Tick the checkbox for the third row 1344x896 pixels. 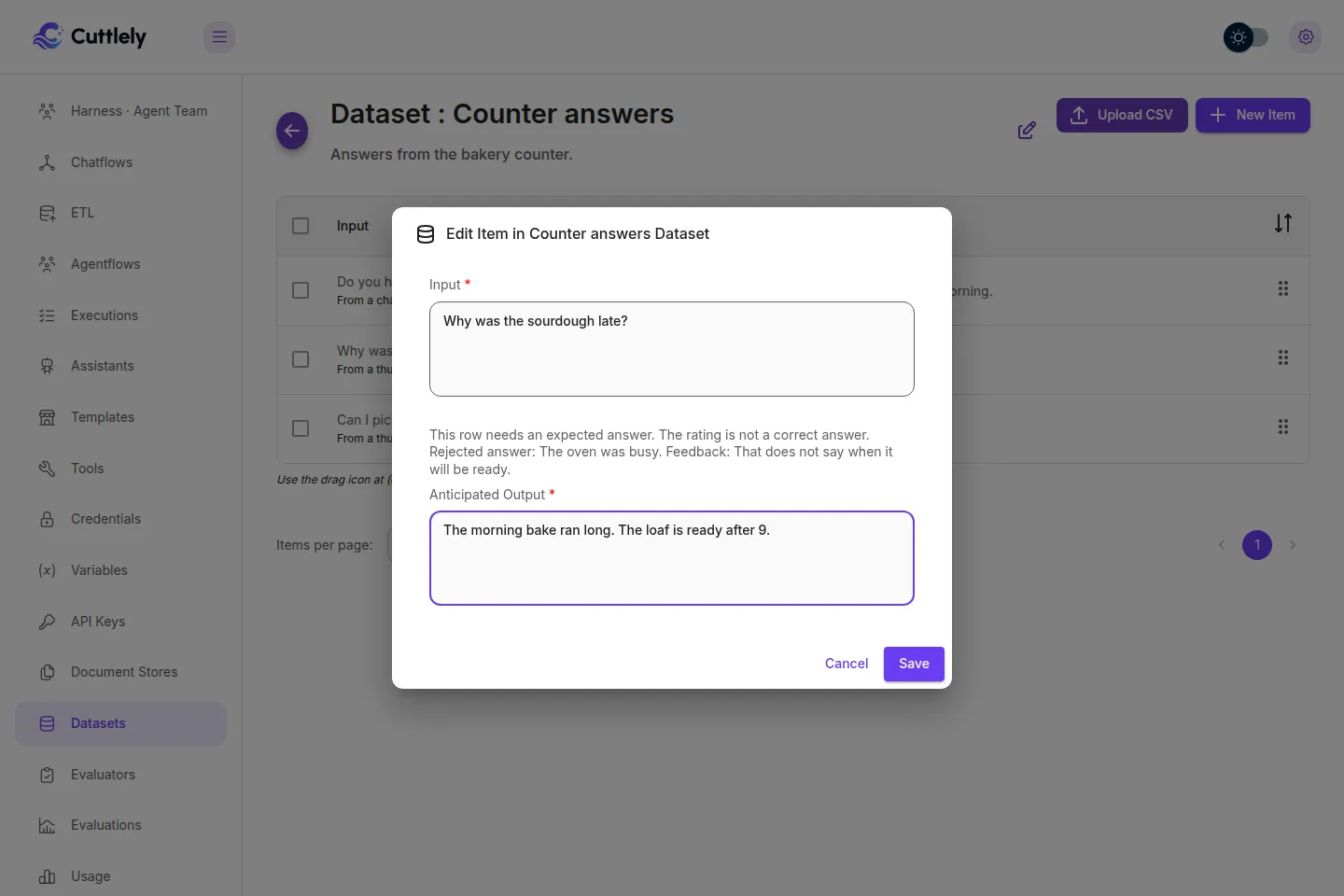pyautogui.click(x=301, y=428)
